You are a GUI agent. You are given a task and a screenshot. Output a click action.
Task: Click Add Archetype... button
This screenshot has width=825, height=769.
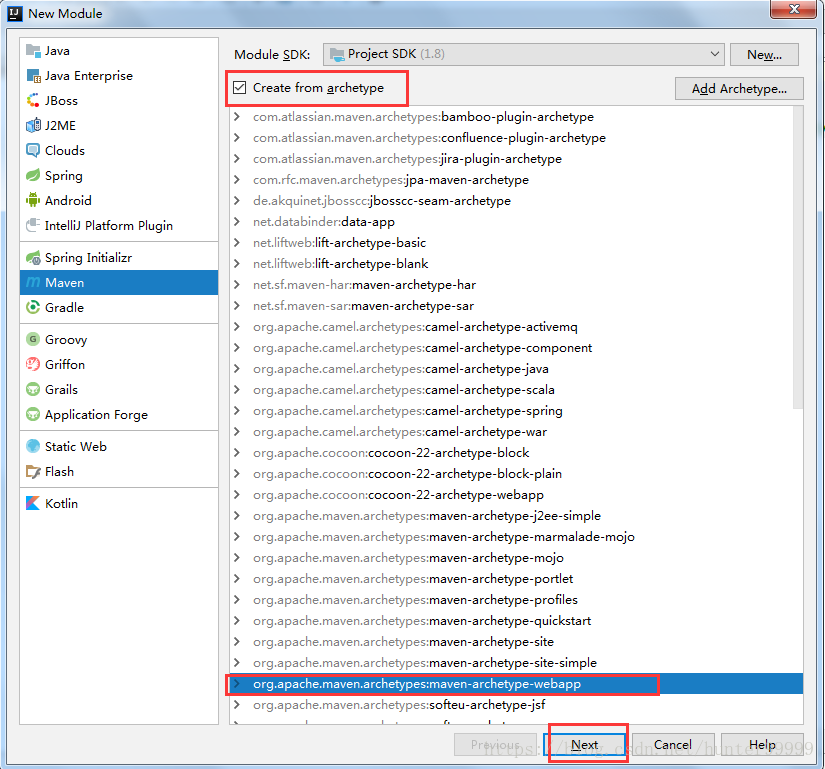click(739, 89)
